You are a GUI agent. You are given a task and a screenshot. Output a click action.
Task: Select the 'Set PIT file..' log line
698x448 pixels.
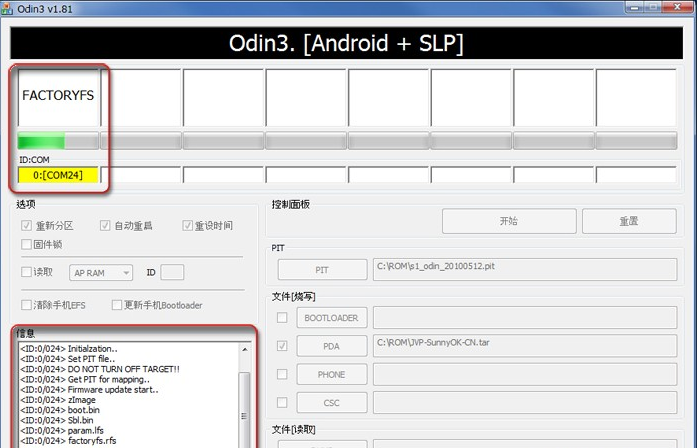68,358
